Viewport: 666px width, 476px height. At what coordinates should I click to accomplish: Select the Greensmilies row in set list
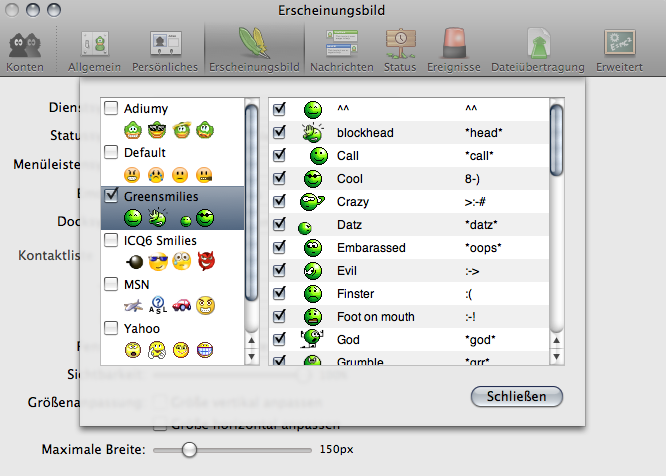[x=172, y=208]
